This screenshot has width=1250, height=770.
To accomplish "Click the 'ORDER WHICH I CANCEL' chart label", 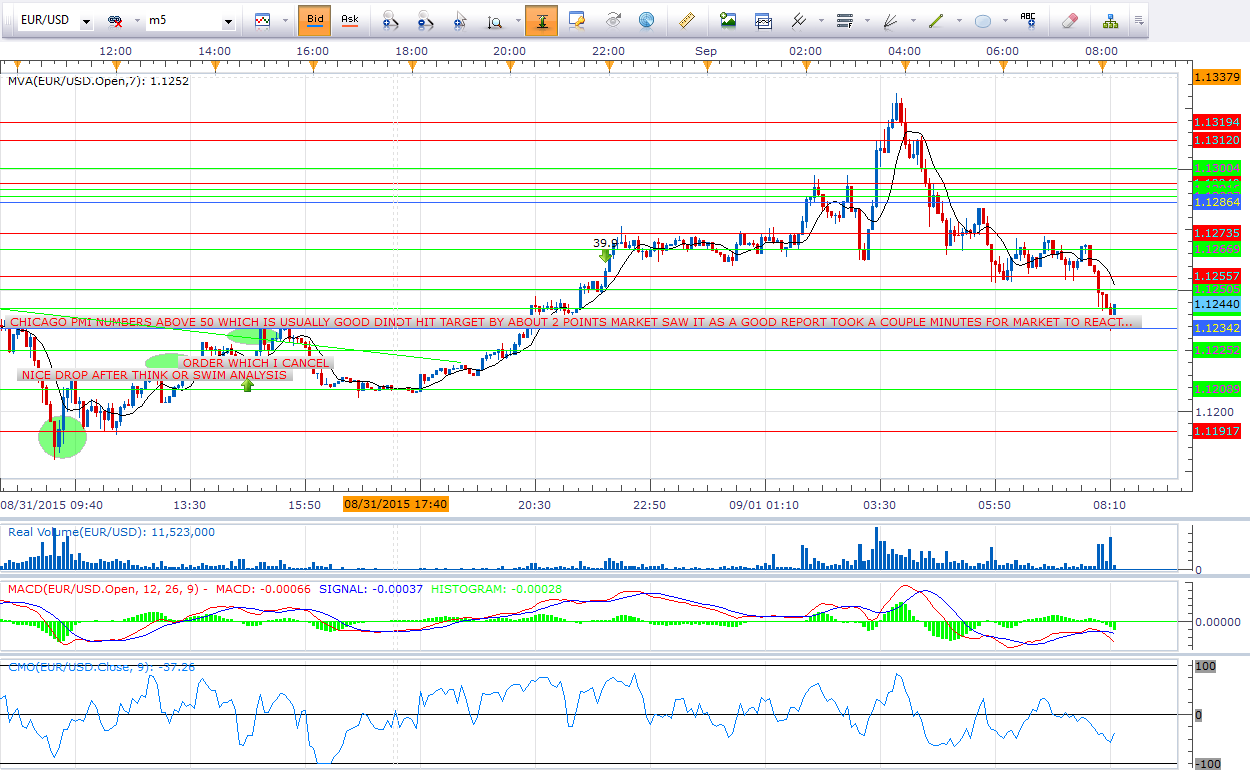I will click(255, 363).
